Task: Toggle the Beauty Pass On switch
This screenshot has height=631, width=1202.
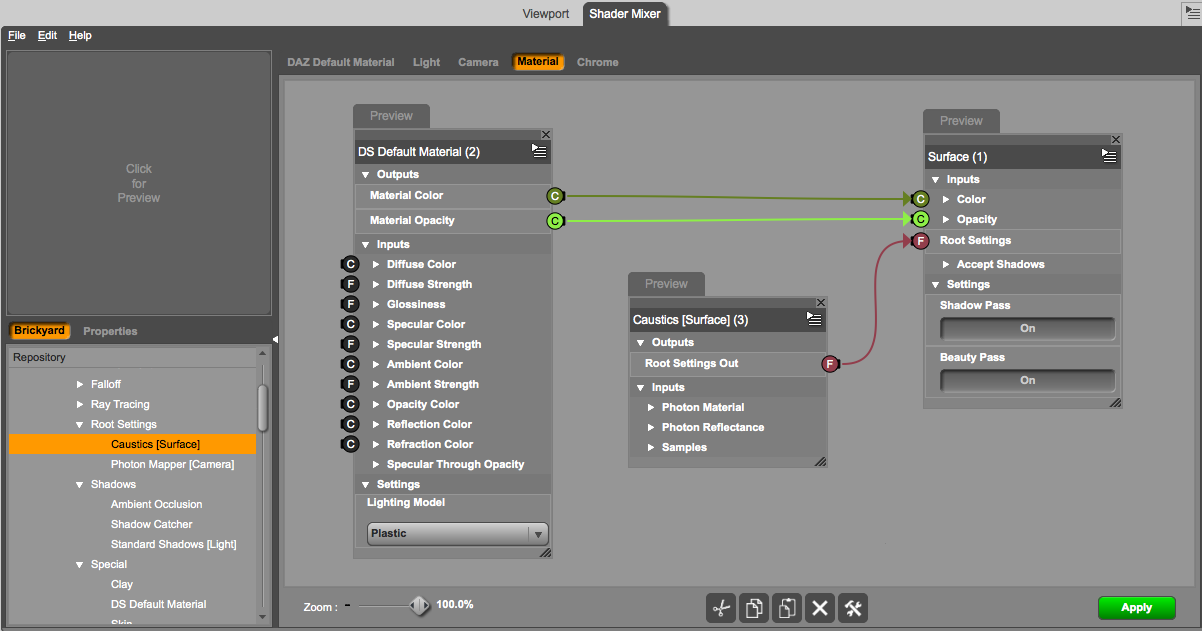Action: [1027, 381]
